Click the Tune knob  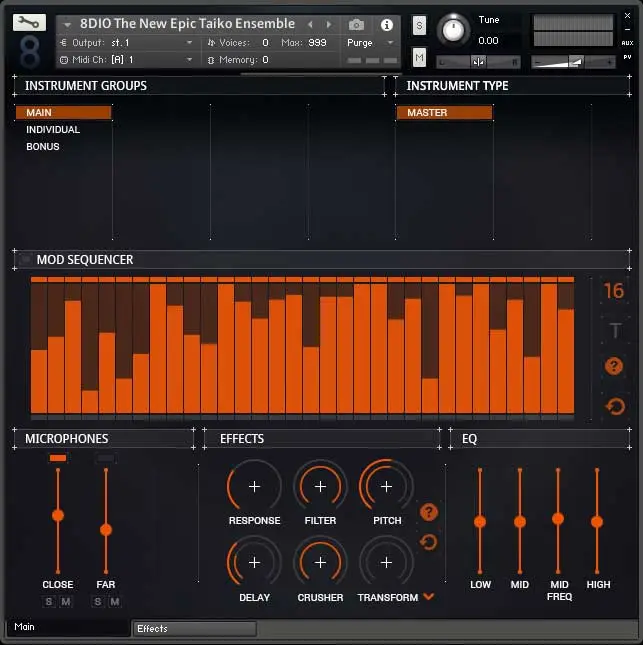tap(453, 30)
